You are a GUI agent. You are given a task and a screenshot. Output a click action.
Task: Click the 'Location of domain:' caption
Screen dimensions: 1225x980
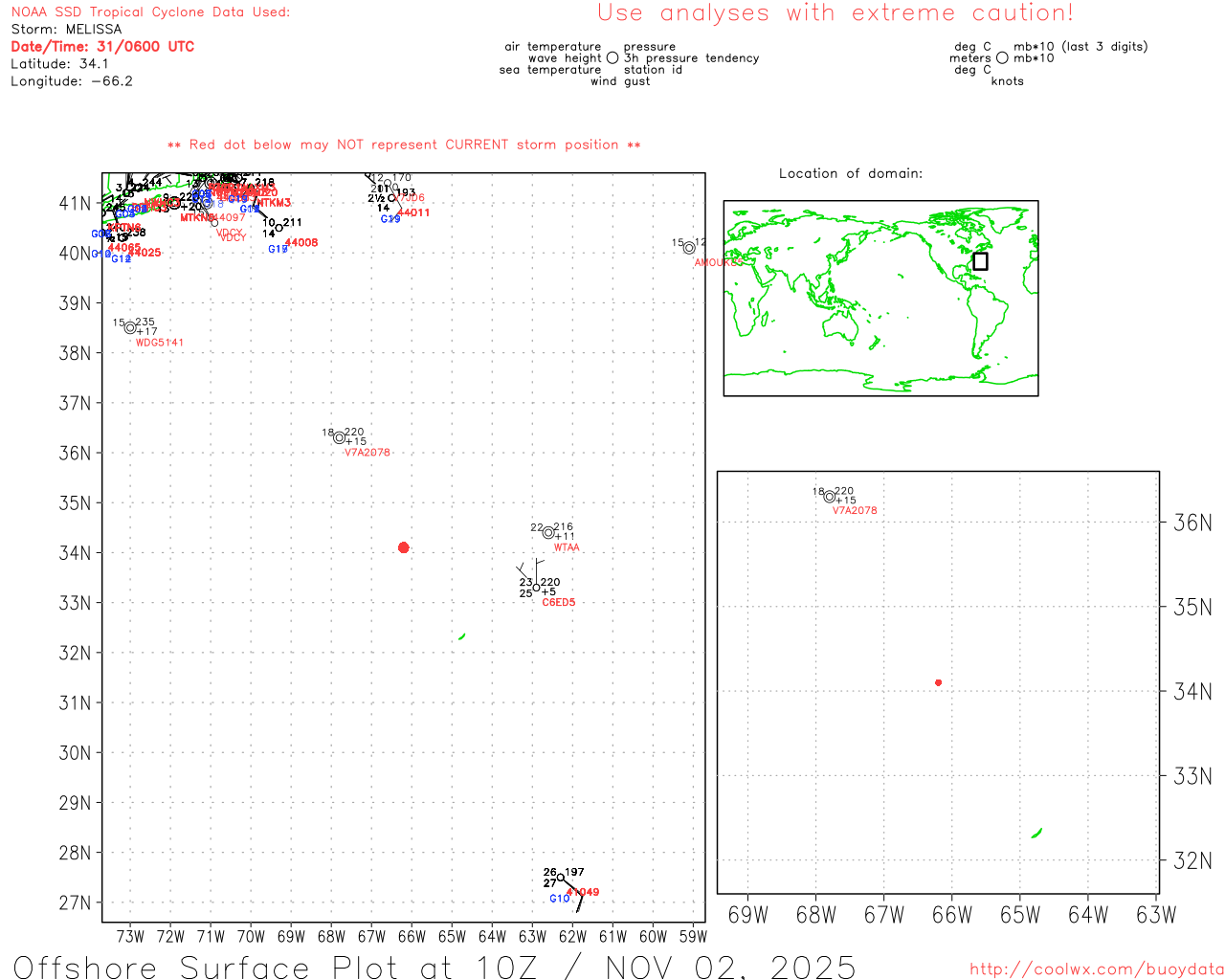click(851, 173)
